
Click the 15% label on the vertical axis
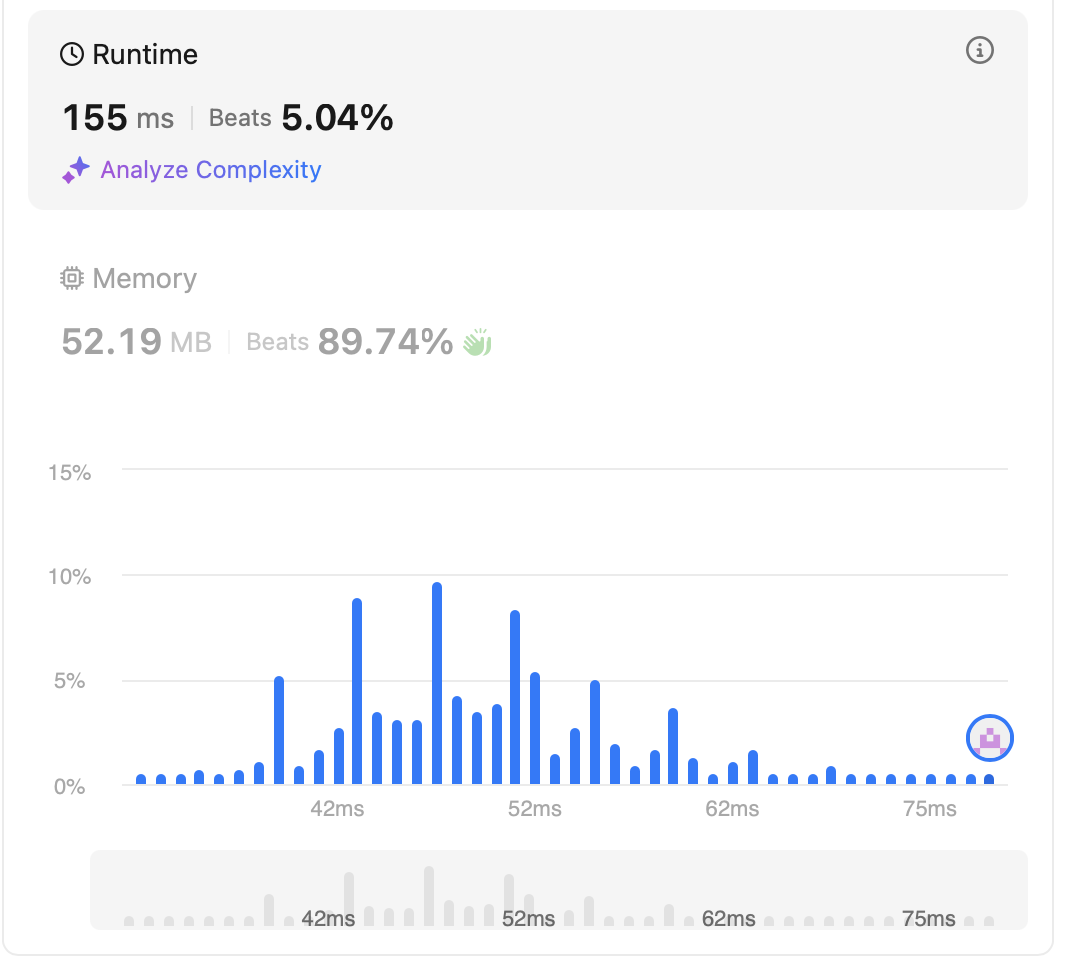point(70,473)
